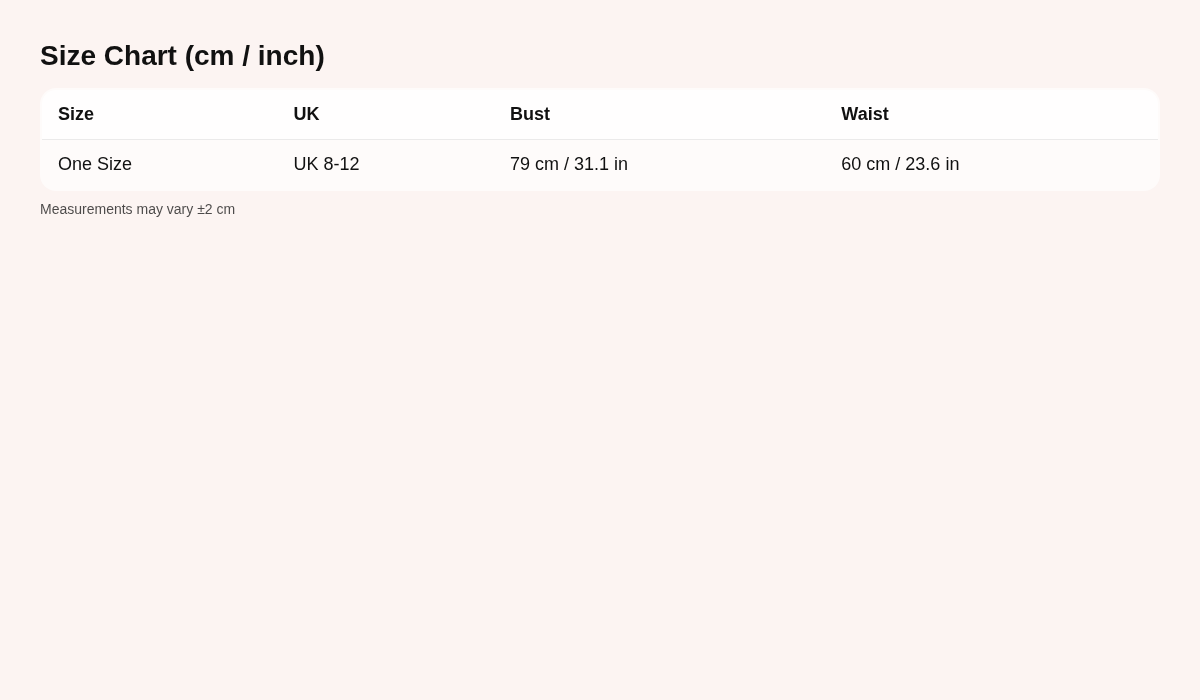Click the Bust column header
This screenshot has width=1200, height=700.
(x=530, y=114)
